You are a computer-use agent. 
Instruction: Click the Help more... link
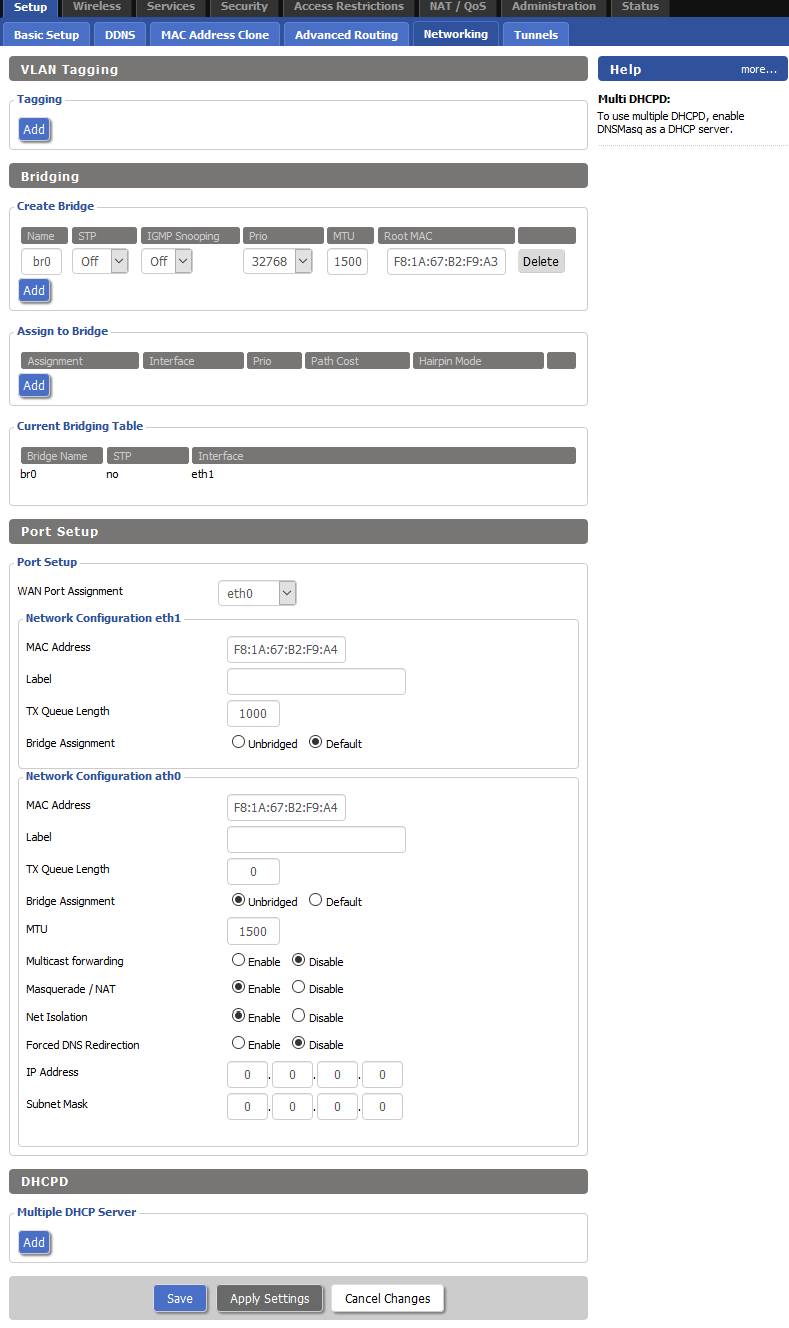click(x=758, y=69)
